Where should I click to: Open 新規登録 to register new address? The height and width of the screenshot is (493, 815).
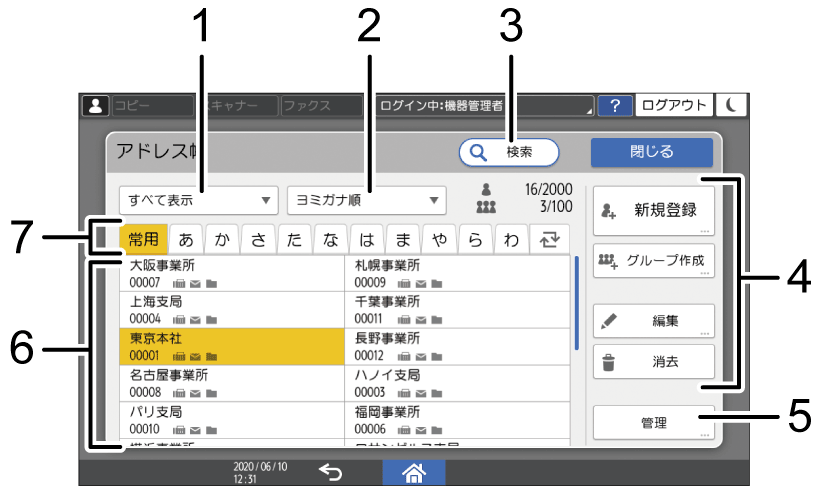coord(654,211)
